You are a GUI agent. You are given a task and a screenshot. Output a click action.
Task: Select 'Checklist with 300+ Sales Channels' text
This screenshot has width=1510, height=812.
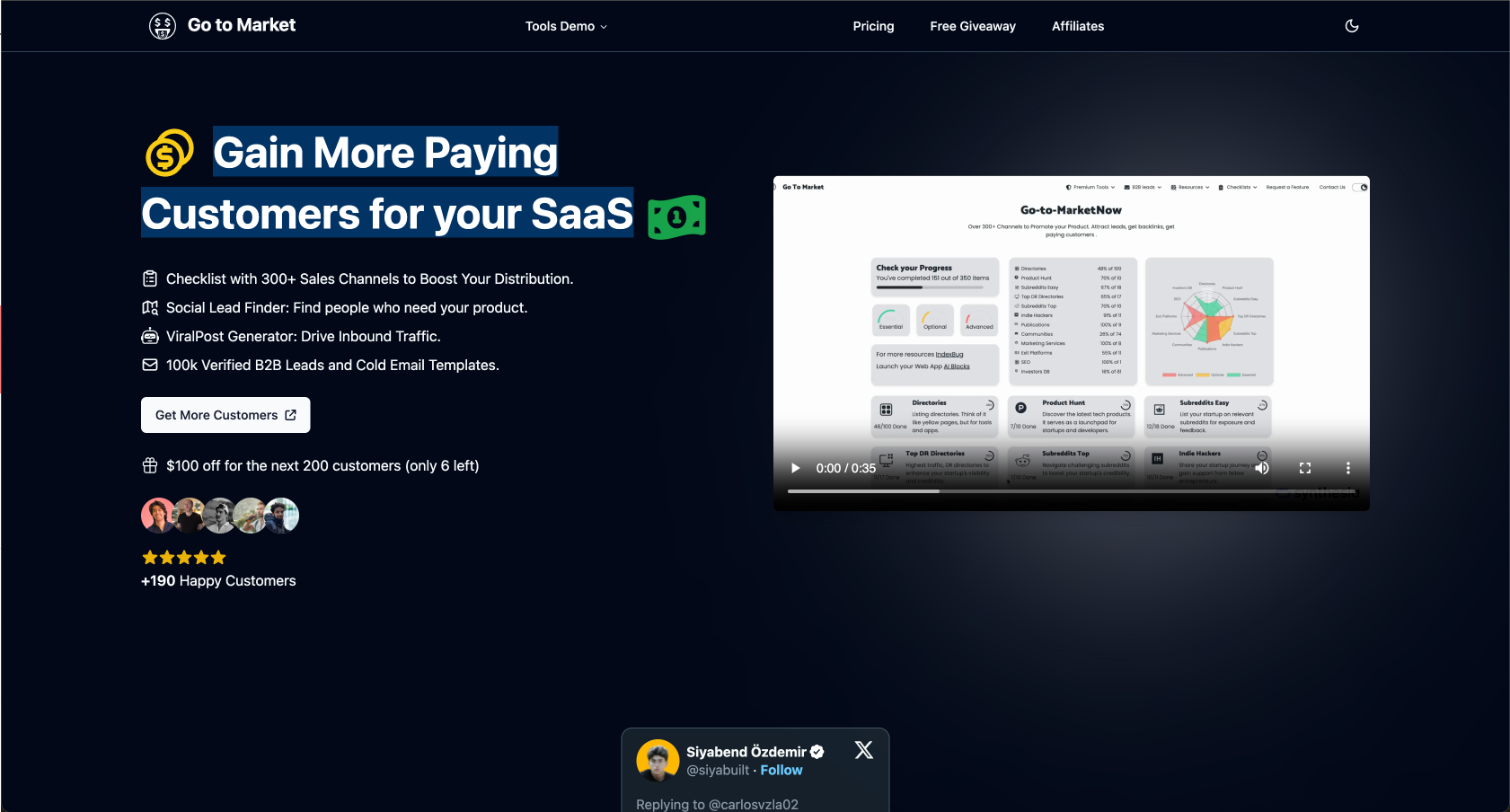tap(369, 278)
